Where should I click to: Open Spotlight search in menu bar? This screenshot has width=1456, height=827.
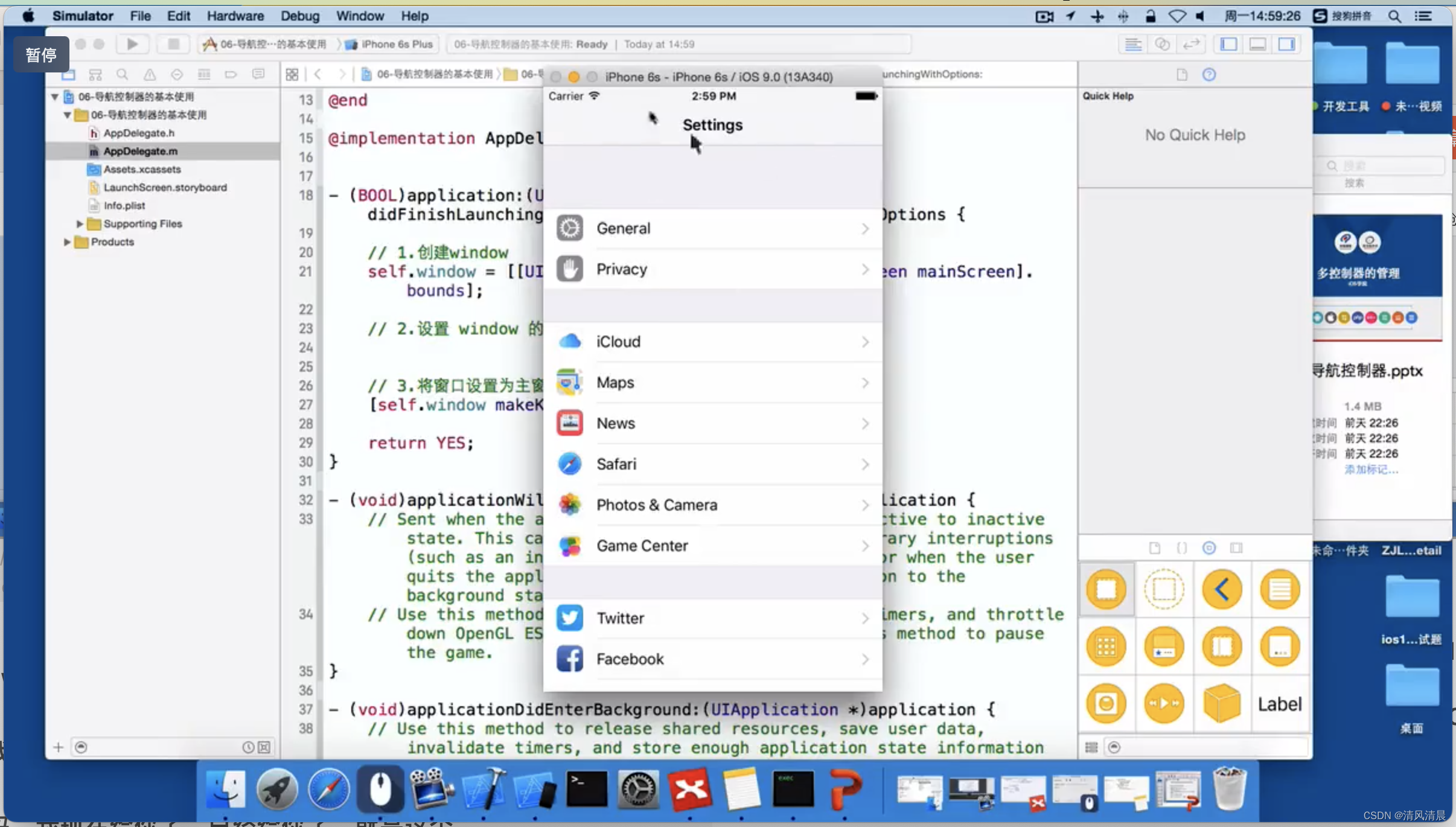pyautogui.click(x=1394, y=16)
